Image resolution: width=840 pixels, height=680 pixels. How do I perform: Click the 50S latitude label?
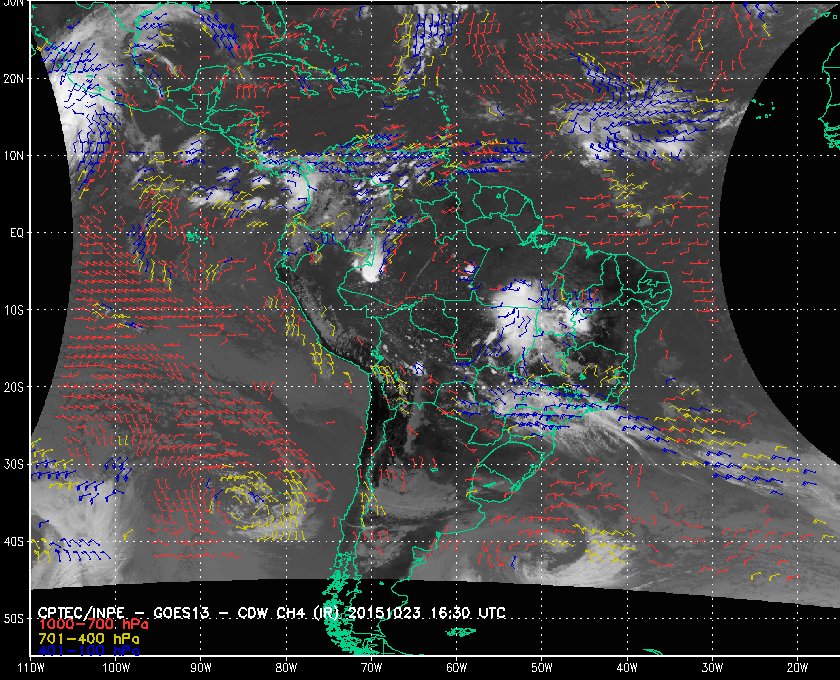13,619
